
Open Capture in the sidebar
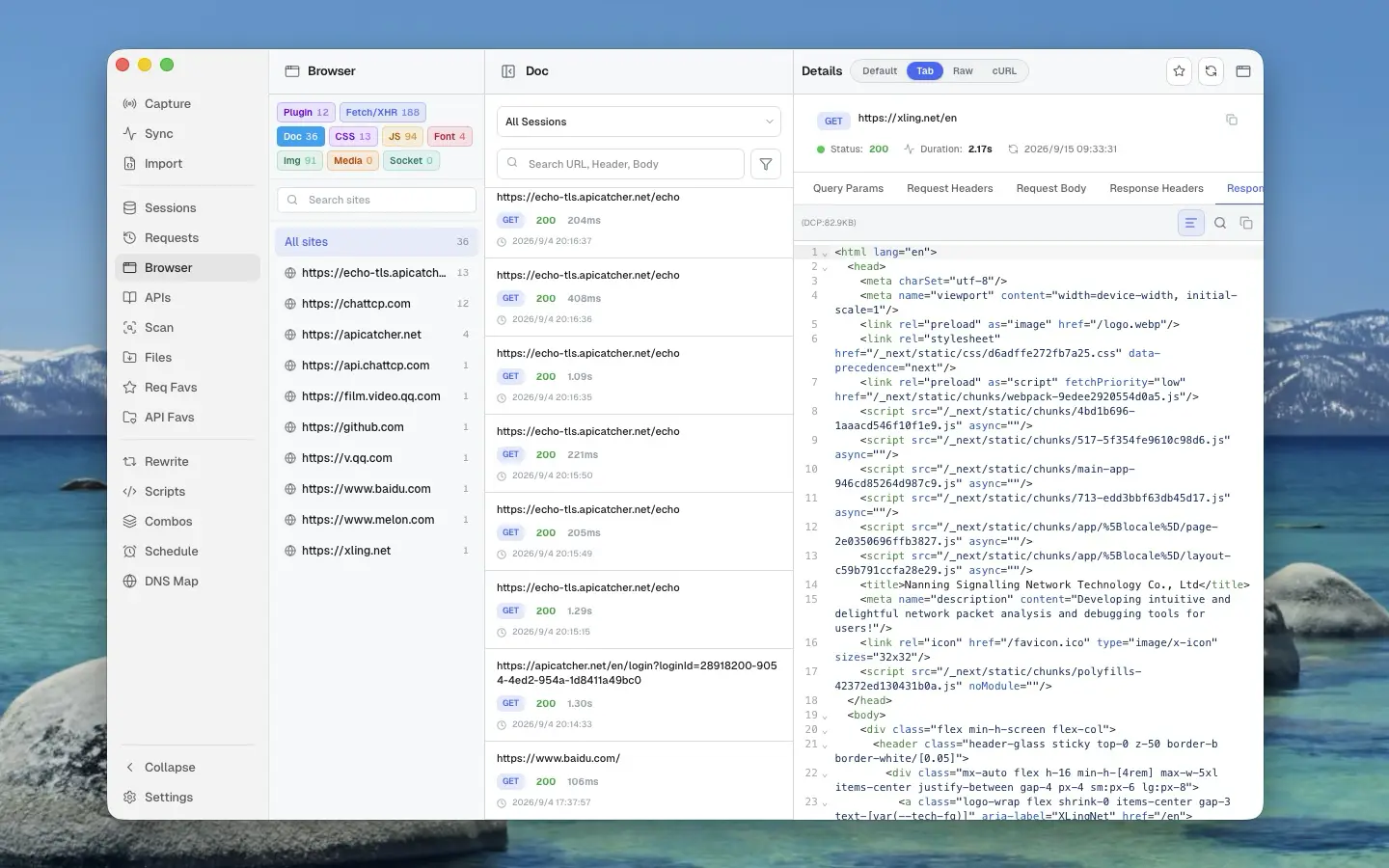[x=187, y=104]
